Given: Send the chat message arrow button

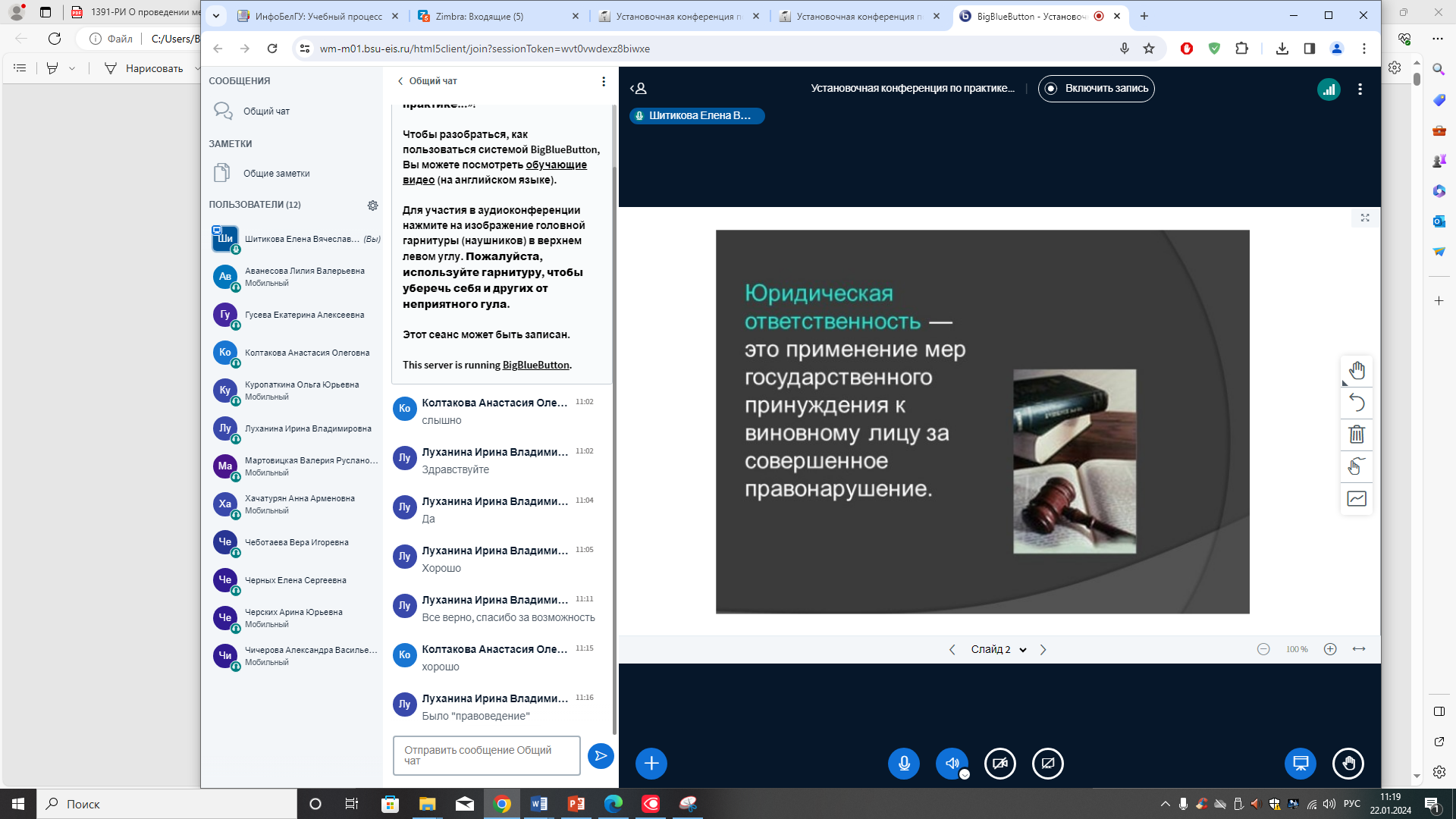Looking at the screenshot, I should tap(601, 755).
